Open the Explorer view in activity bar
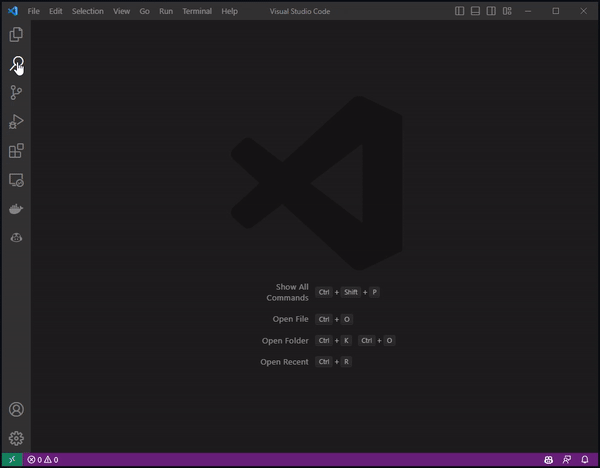This screenshot has height=468, width=600. tap(16, 34)
